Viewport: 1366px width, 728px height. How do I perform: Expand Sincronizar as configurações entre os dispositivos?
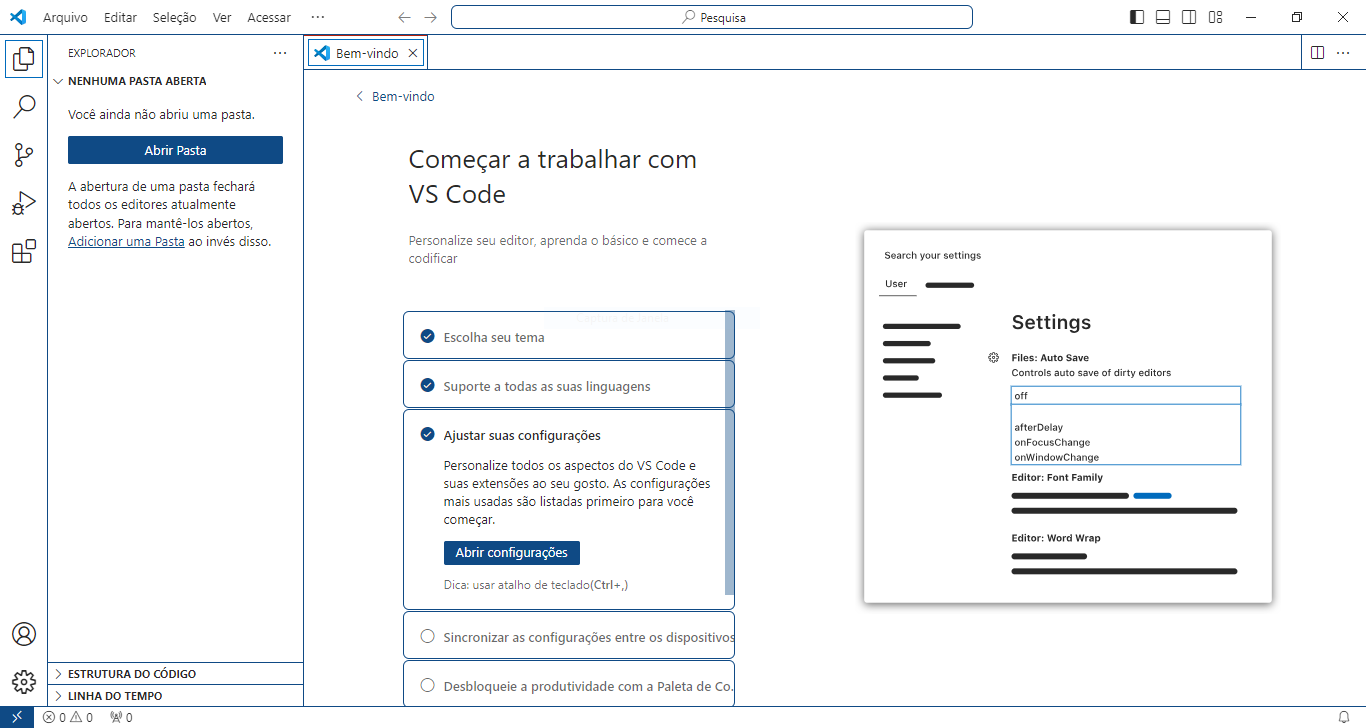(568, 635)
